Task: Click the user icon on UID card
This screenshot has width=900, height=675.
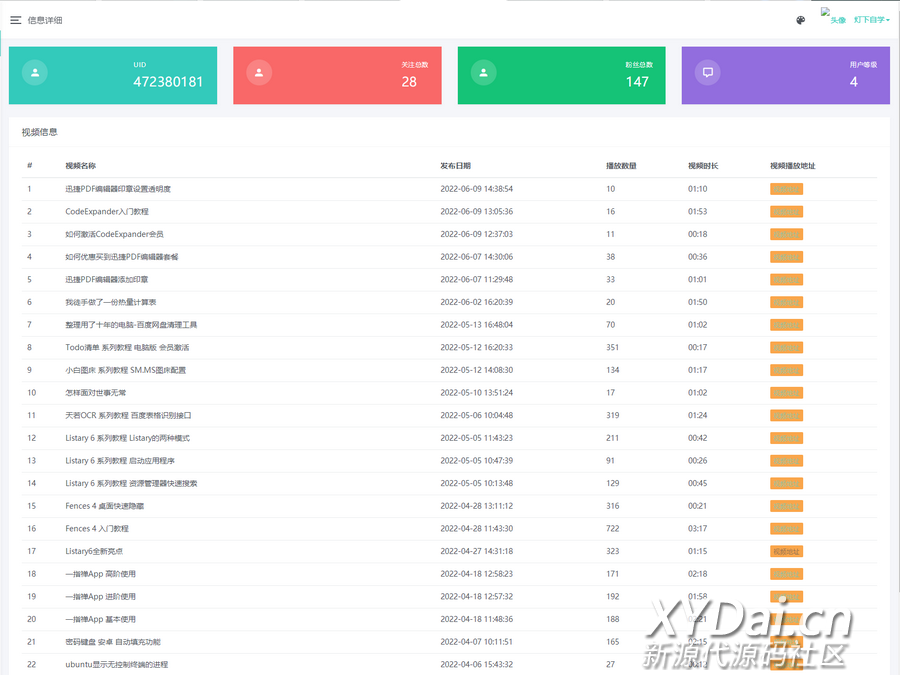Action: 35,73
